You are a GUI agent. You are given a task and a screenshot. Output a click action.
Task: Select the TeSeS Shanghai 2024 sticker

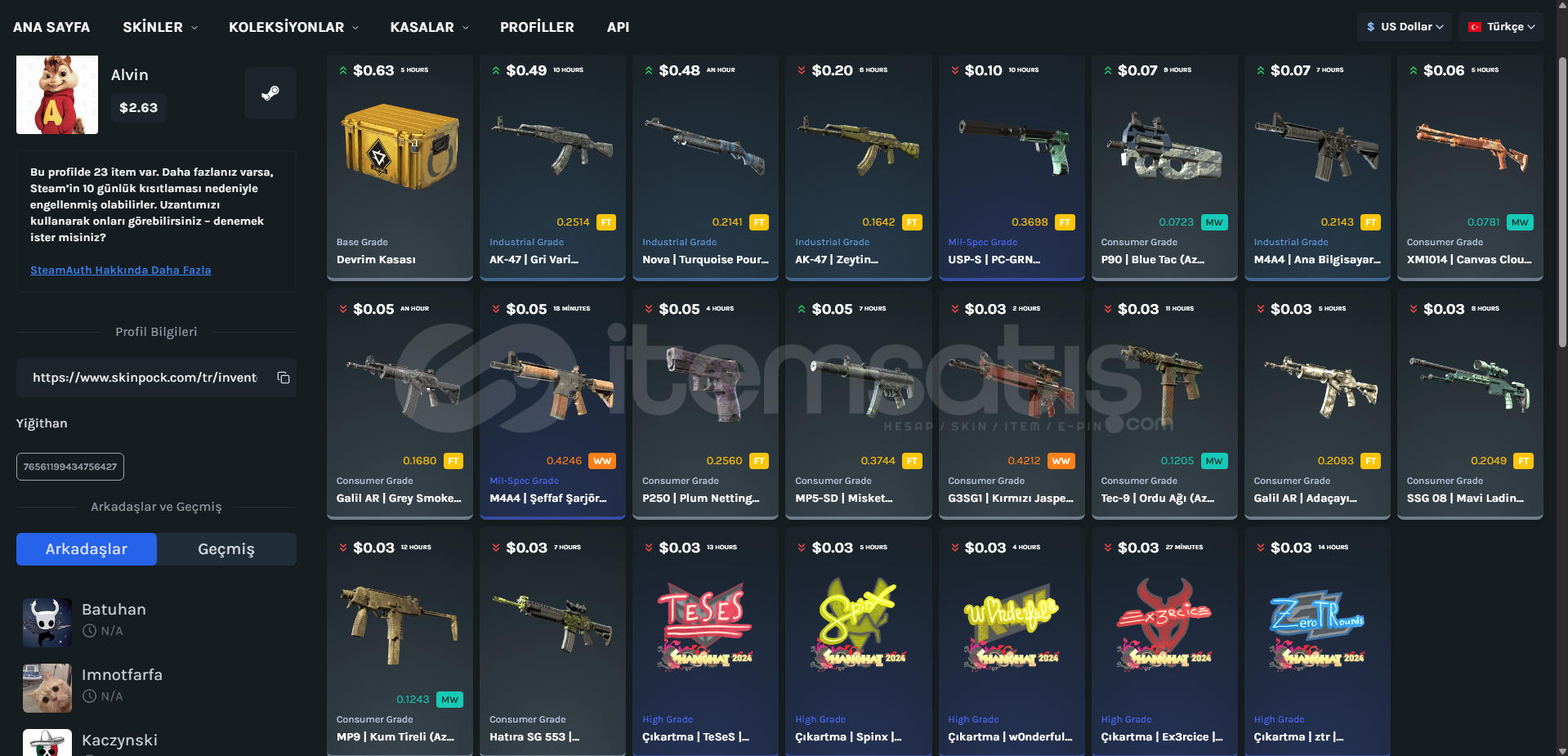pyautogui.click(x=705, y=642)
